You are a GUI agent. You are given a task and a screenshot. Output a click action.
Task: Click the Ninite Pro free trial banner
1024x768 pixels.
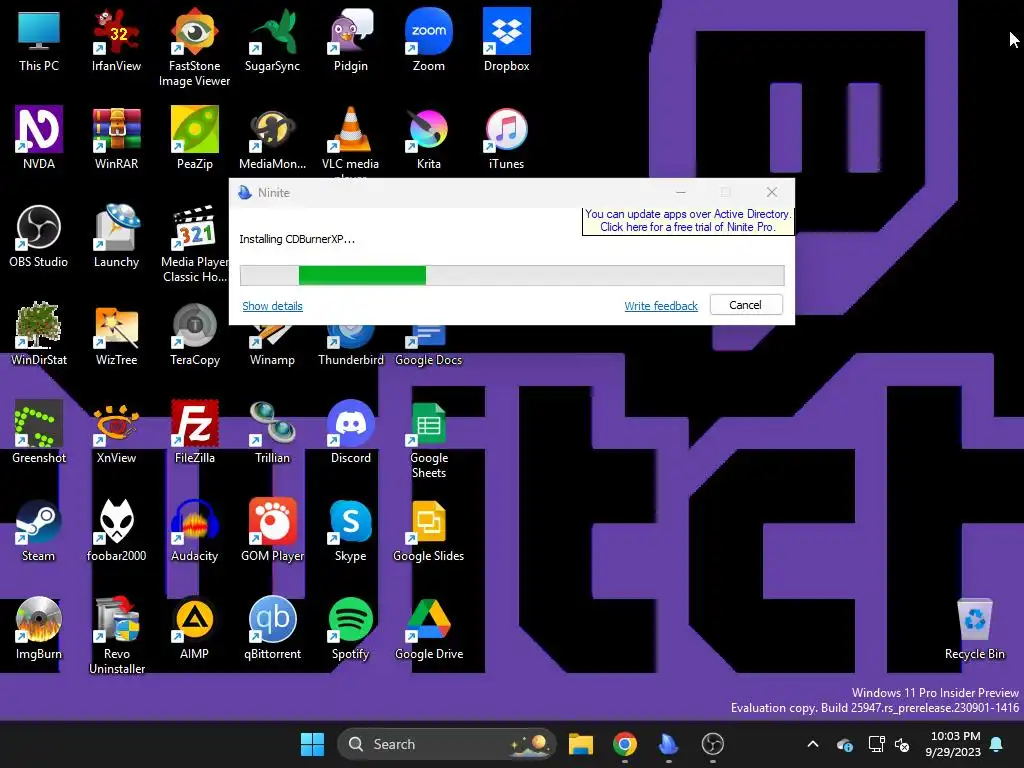[688, 221]
